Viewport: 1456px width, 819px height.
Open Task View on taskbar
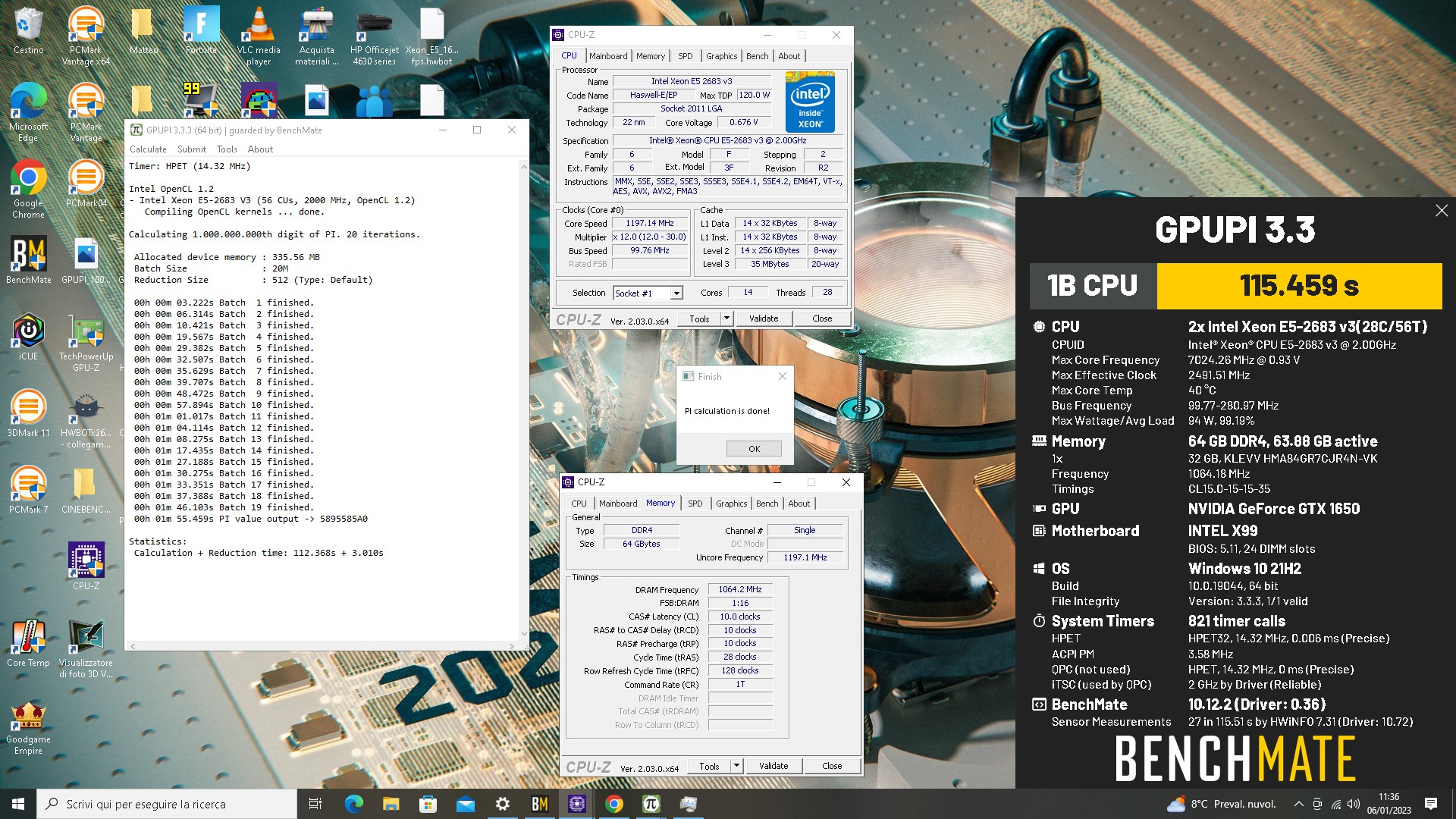315,804
